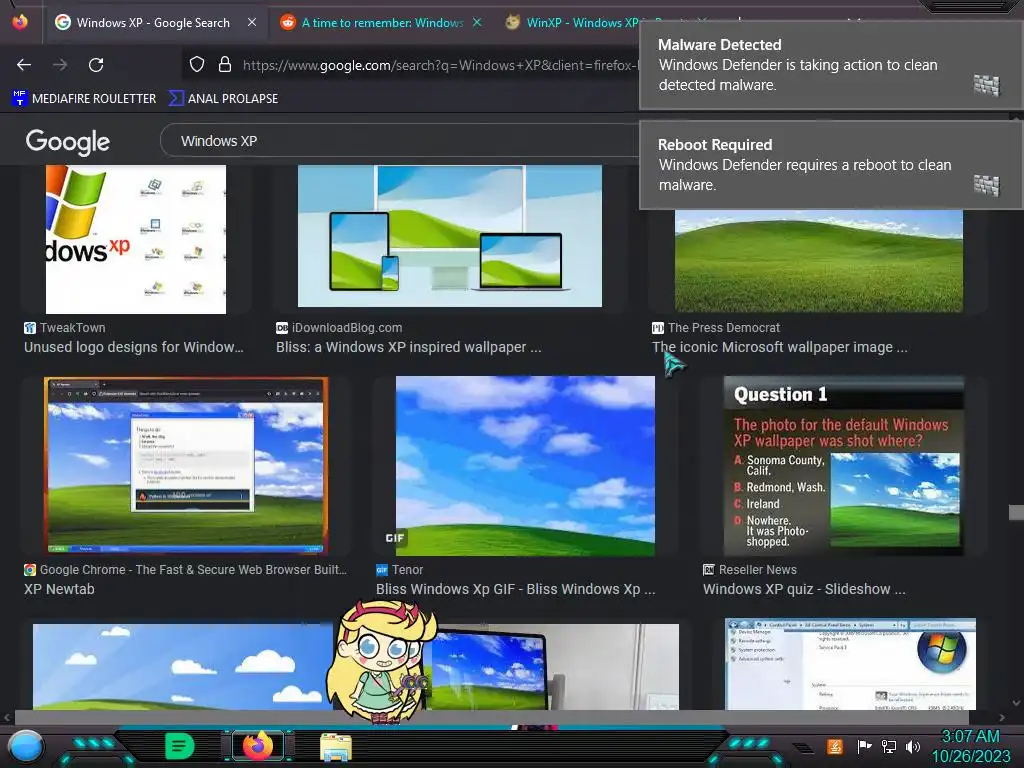This screenshot has width=1024, height=768.
Task: Open the cartoon clouds wallpaper thumbnail in bottom row
Action: (x=183, y=666)
